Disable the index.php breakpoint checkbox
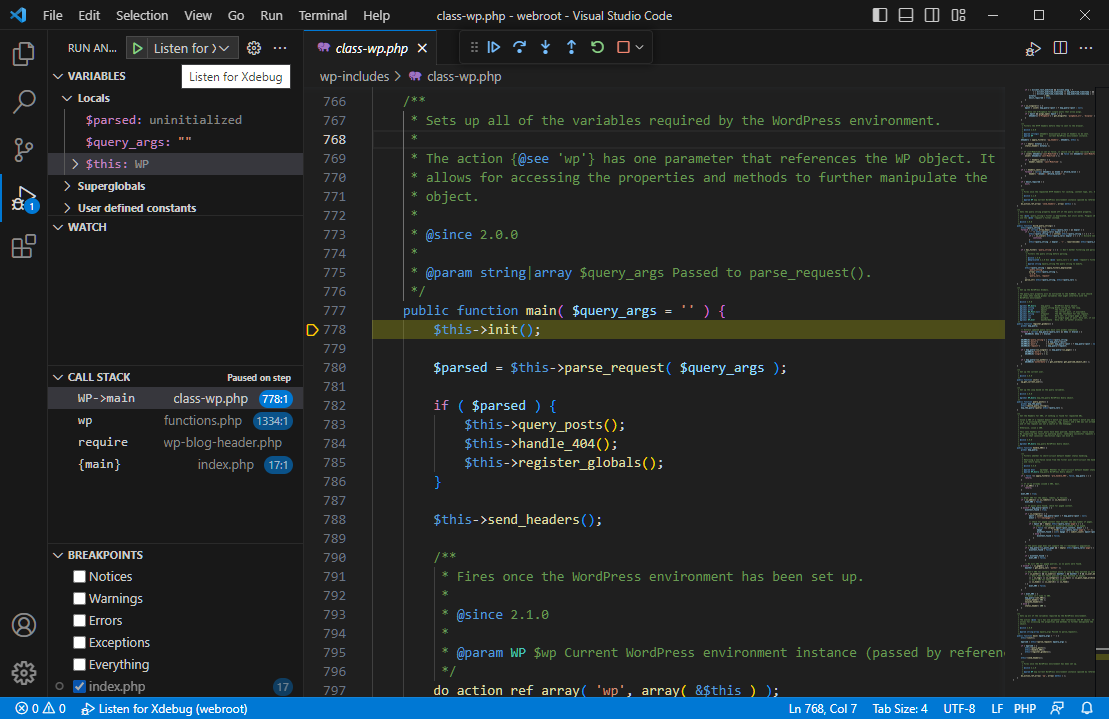1109x719 pixels. pos(79,686)
